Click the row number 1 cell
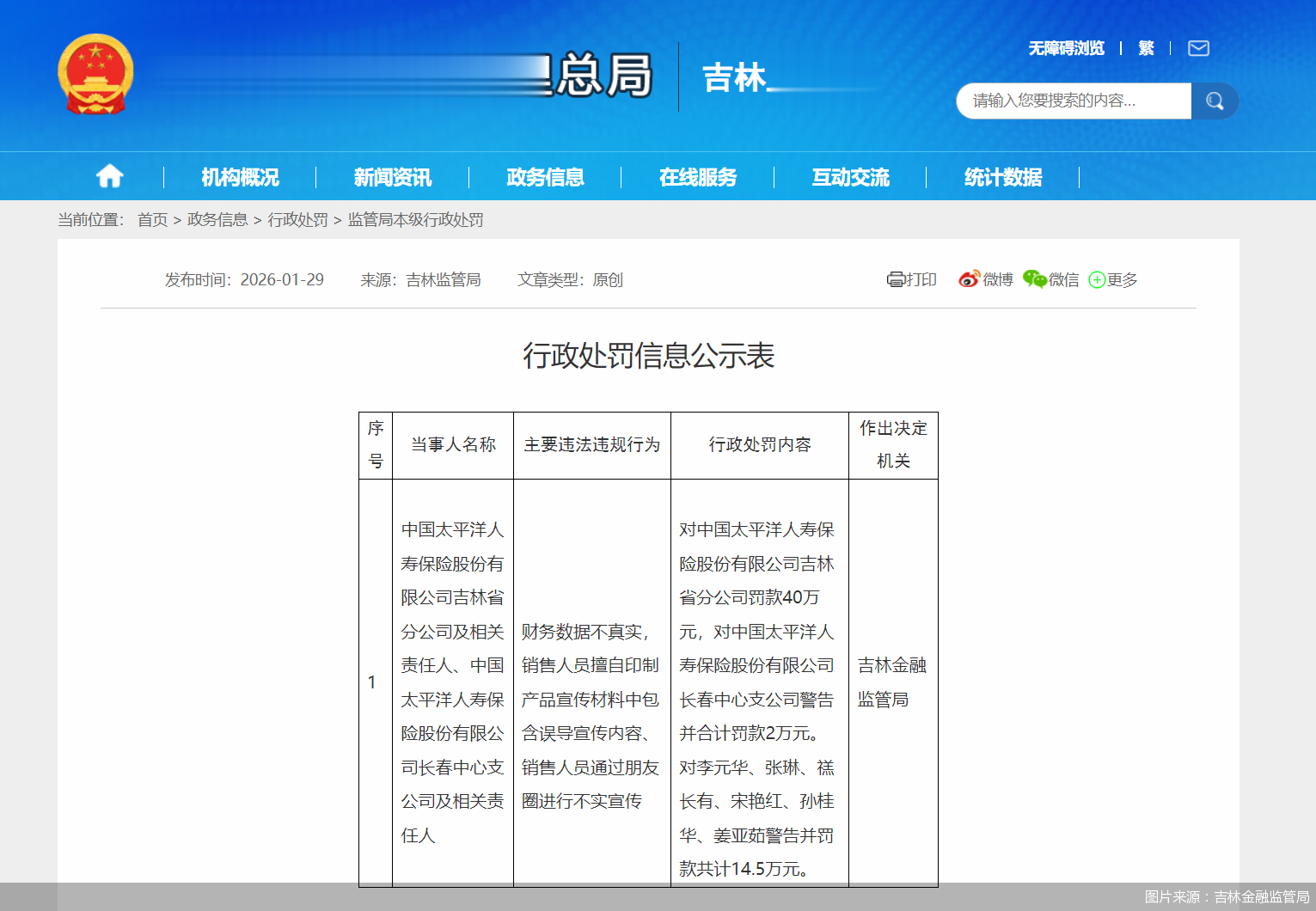Image resolution: width=1316 pixels, height=911 pixels. (376, 682)
